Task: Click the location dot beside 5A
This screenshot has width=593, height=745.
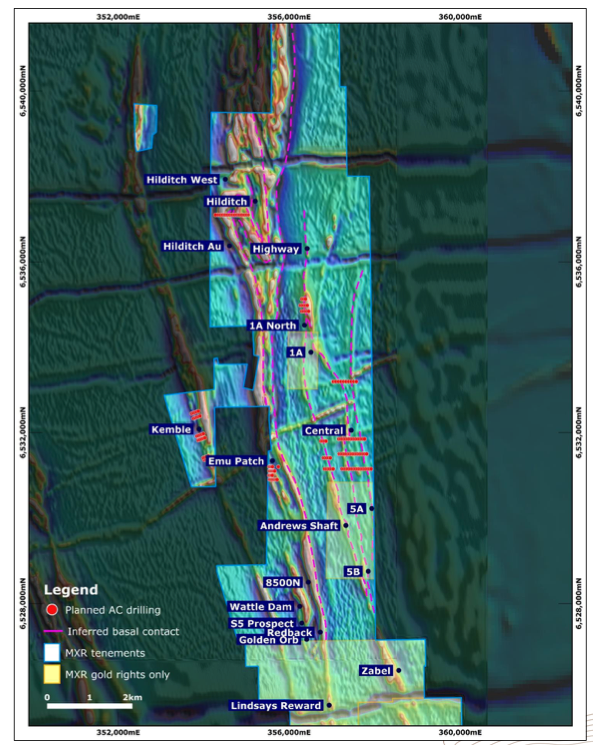Action: point(372,508)
